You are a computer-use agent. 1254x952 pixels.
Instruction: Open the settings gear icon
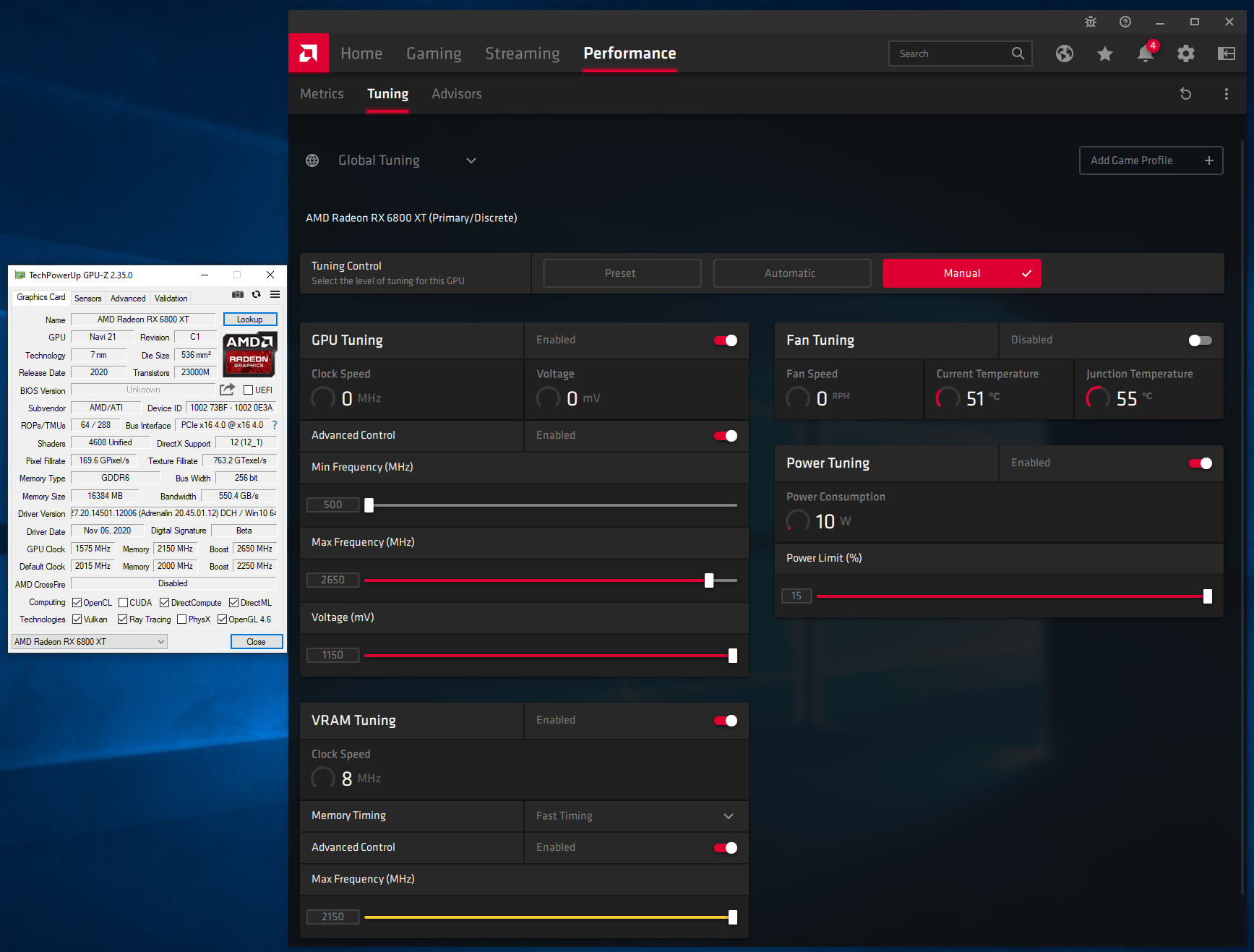1185,53
